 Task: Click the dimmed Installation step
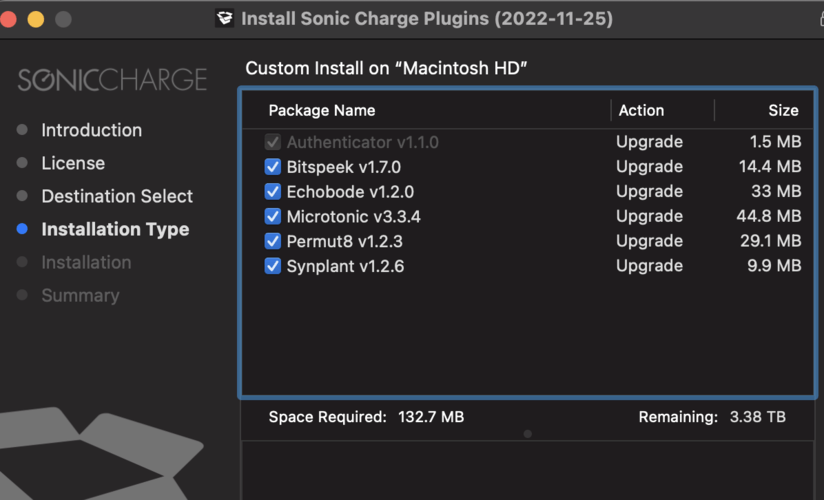tap(86, 262)
